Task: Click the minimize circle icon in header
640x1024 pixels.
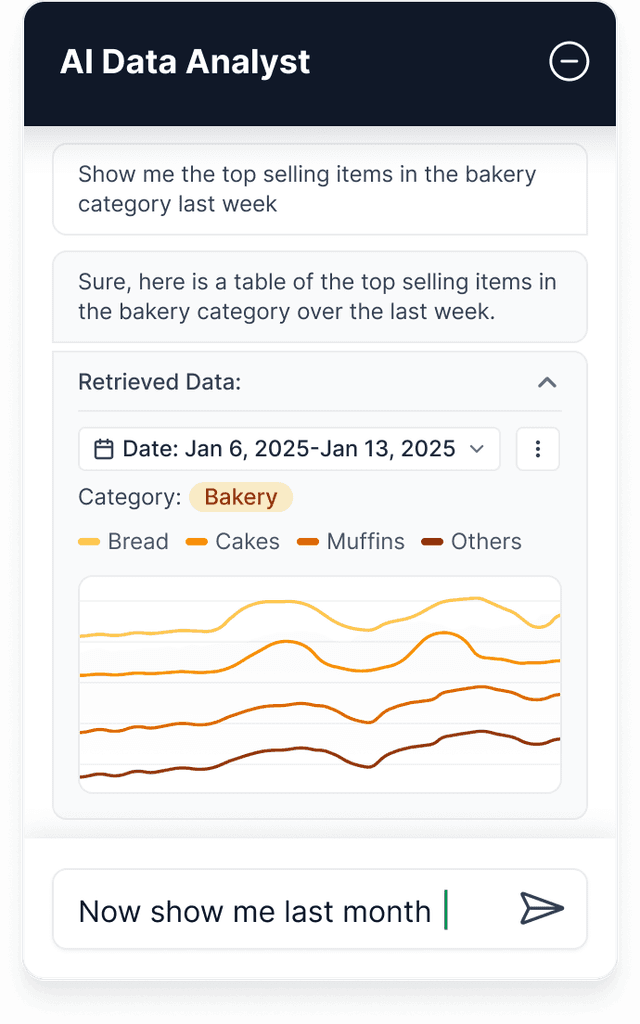Action: click(x=569, y=62)
